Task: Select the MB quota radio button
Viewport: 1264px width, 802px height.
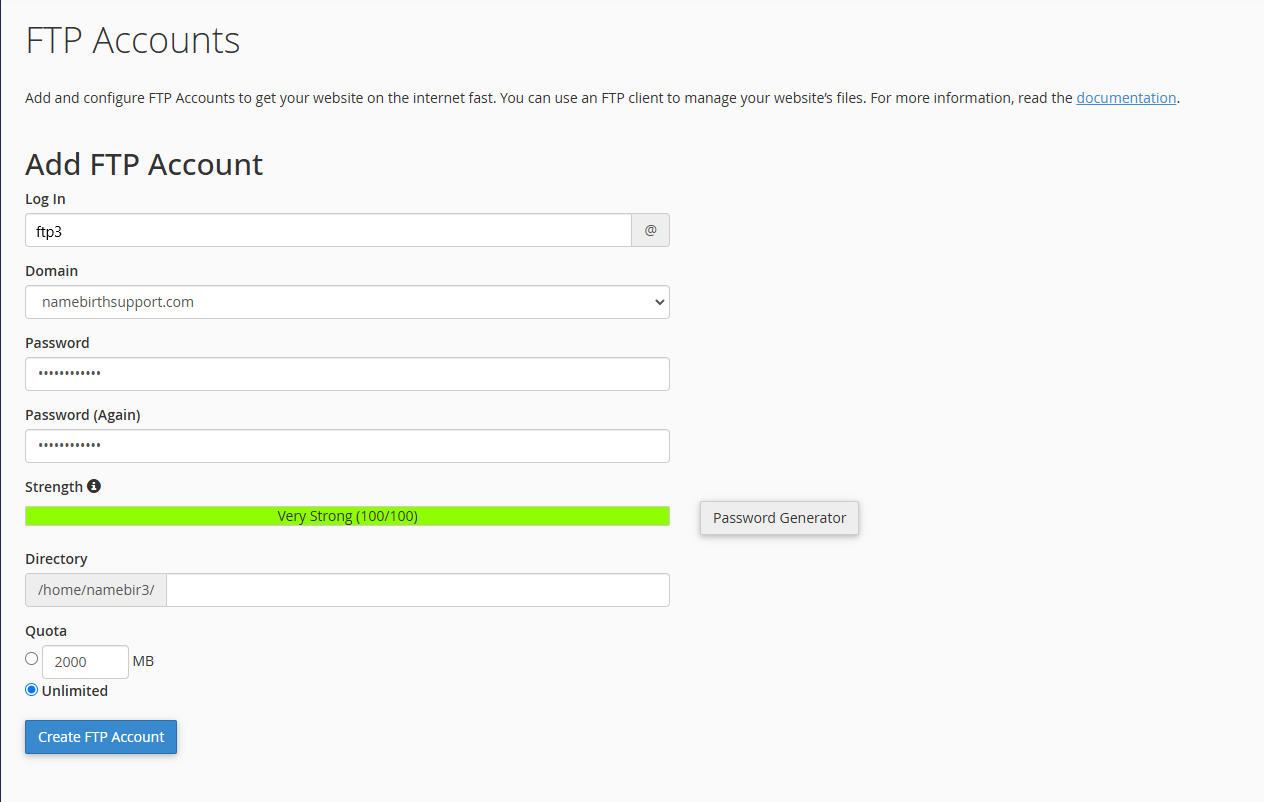Action: click(x=31, y=658)
